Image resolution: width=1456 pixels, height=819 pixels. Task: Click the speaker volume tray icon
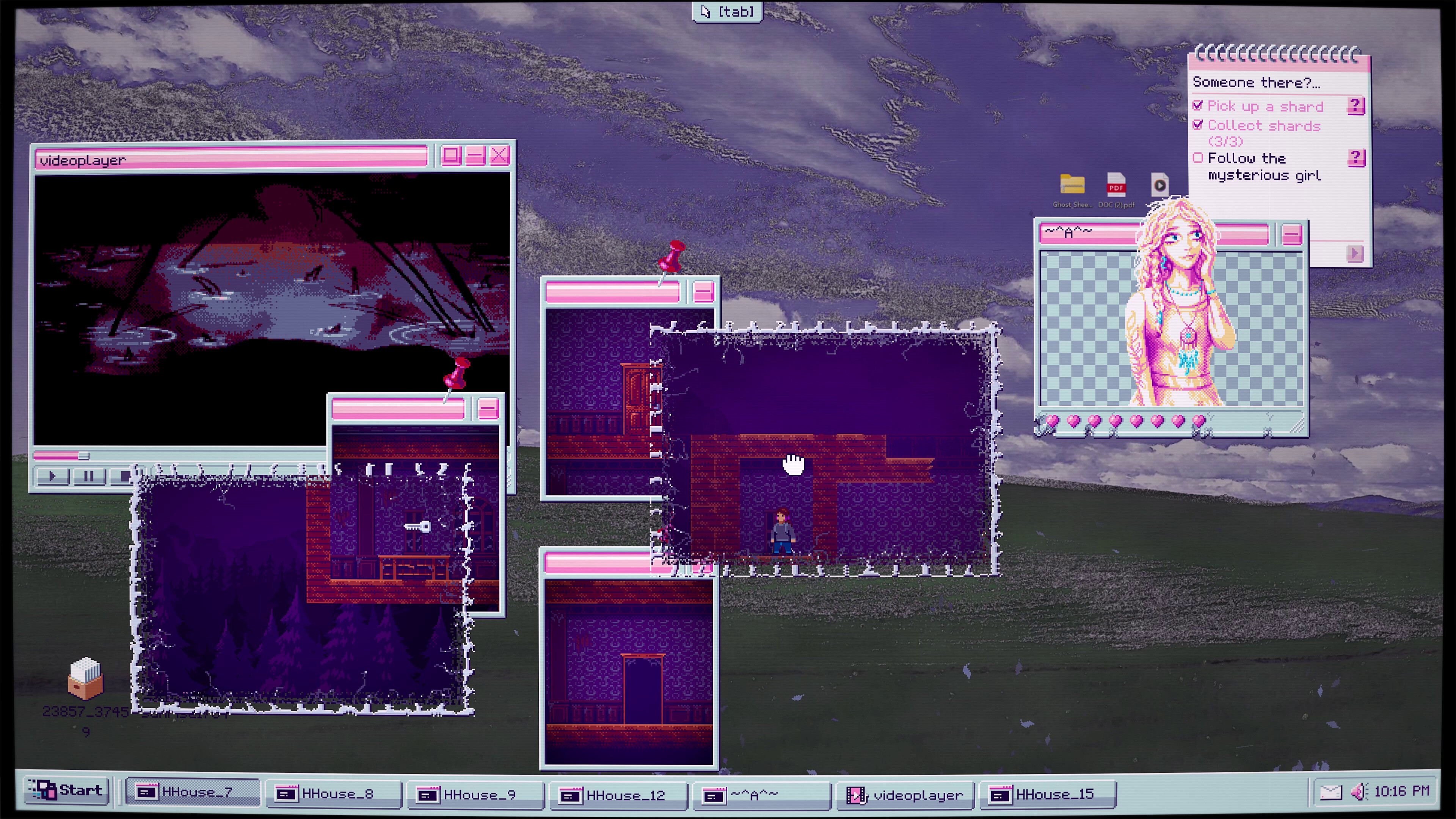point(1359,791)
